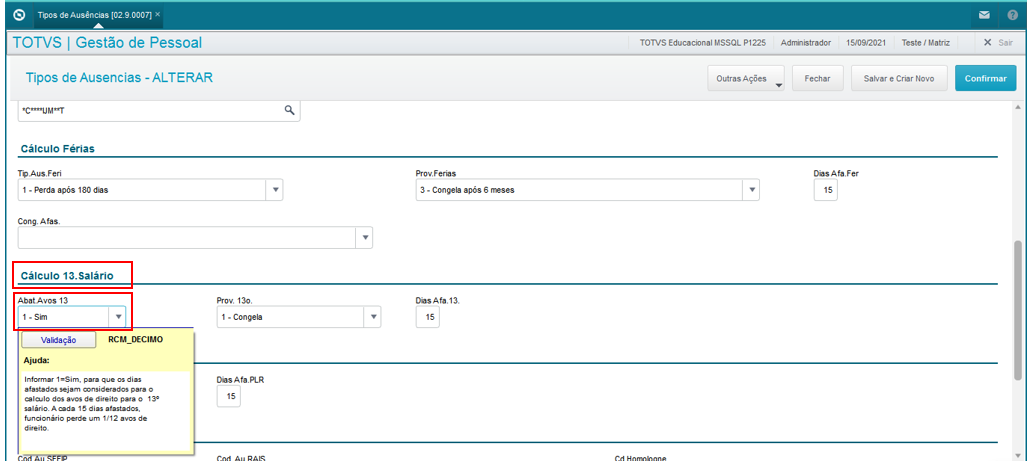Click the Dias Afa.PLR value field
Screen dimensions: 1030x461
[229, 397]
